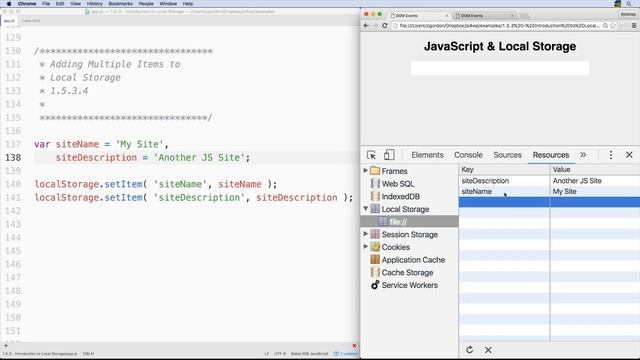
Task: Click the Spotlight search icon in menu bar
Action: pos(629,4)
